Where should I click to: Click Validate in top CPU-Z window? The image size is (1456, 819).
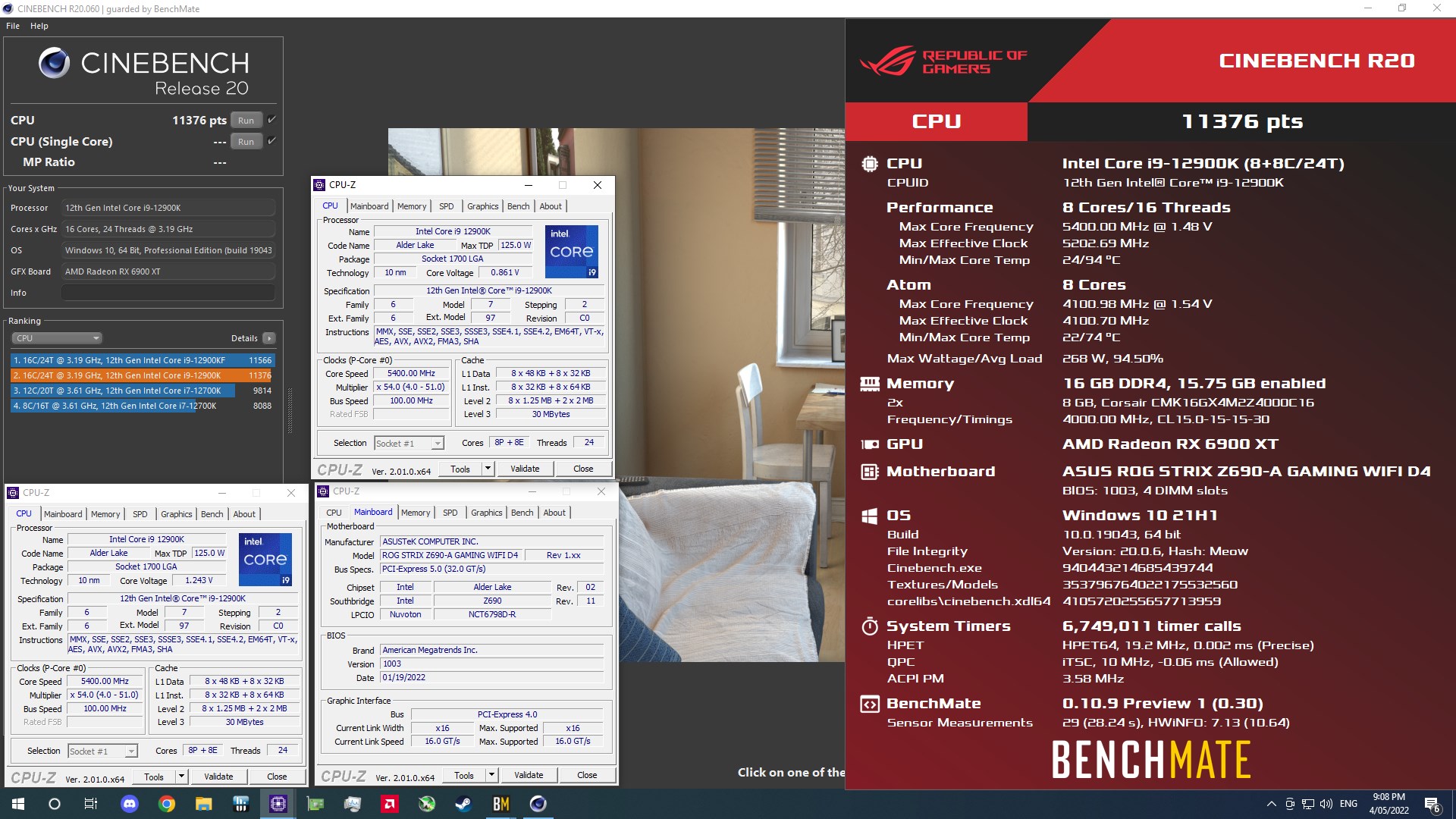(x=525, y=469)
